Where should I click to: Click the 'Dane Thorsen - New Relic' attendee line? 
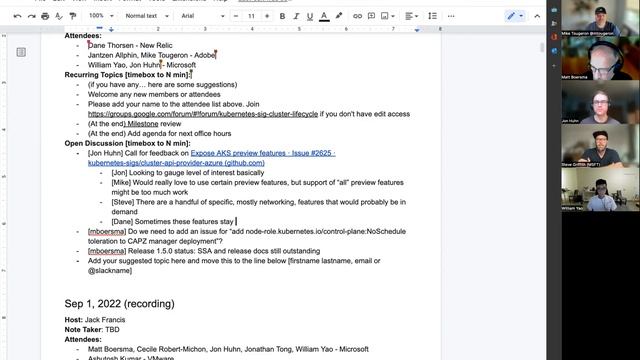(130, 45)
